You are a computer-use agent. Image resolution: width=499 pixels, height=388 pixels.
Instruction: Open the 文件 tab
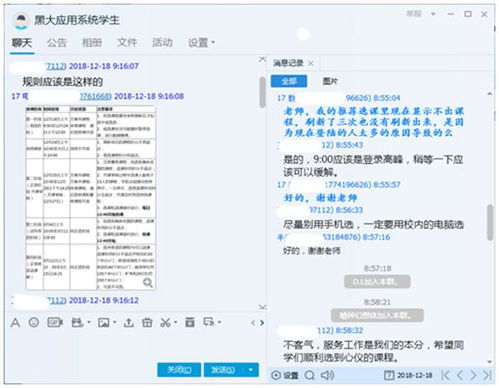point(127,43)
